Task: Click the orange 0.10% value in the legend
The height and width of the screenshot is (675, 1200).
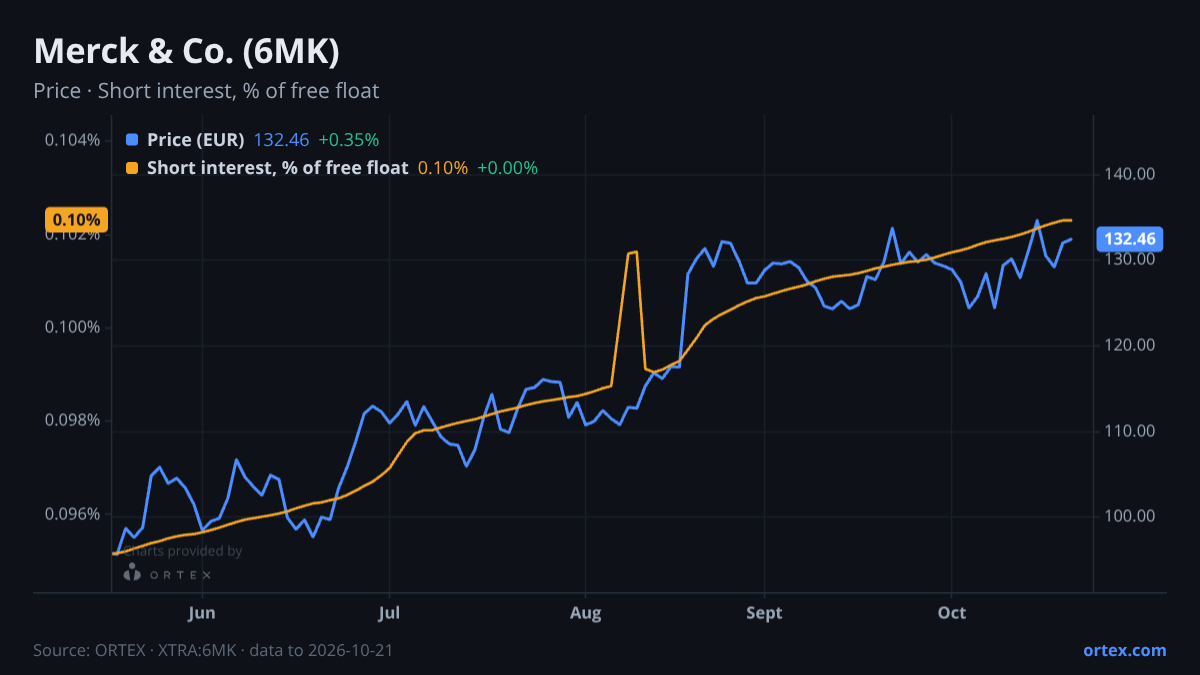Action: pos(443,168)
